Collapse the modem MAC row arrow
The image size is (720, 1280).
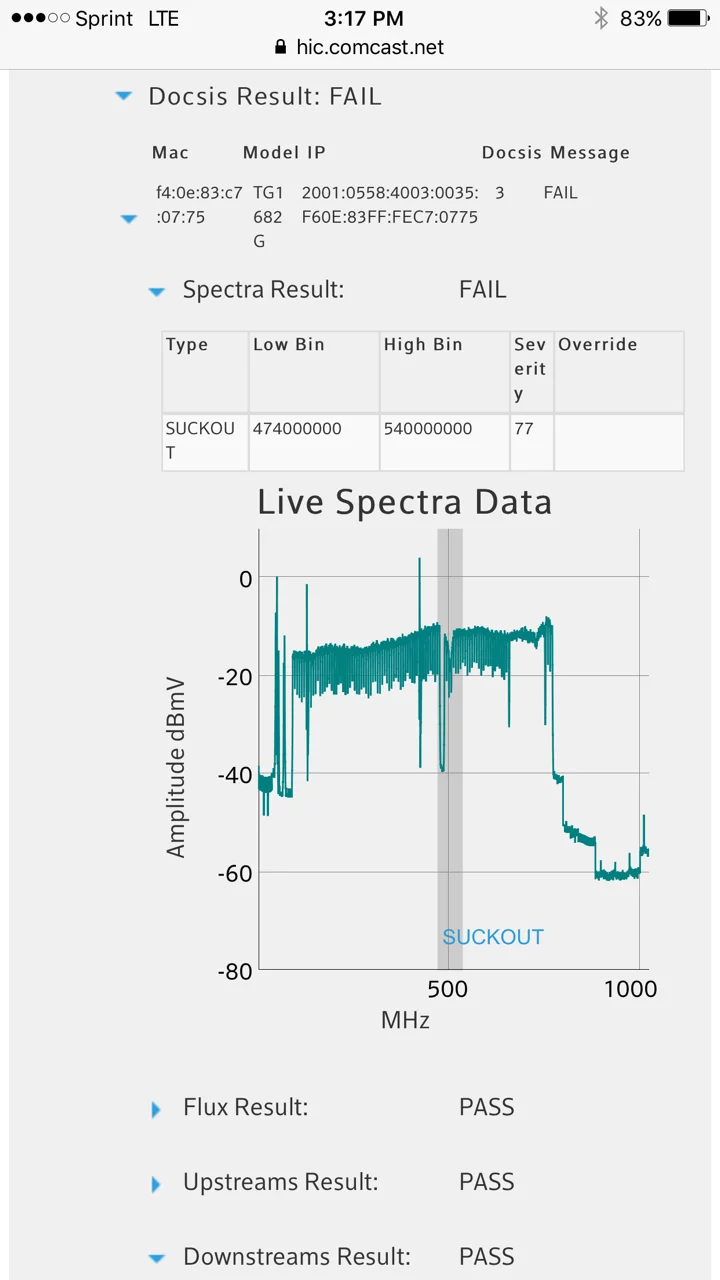[x=129, y=218]
